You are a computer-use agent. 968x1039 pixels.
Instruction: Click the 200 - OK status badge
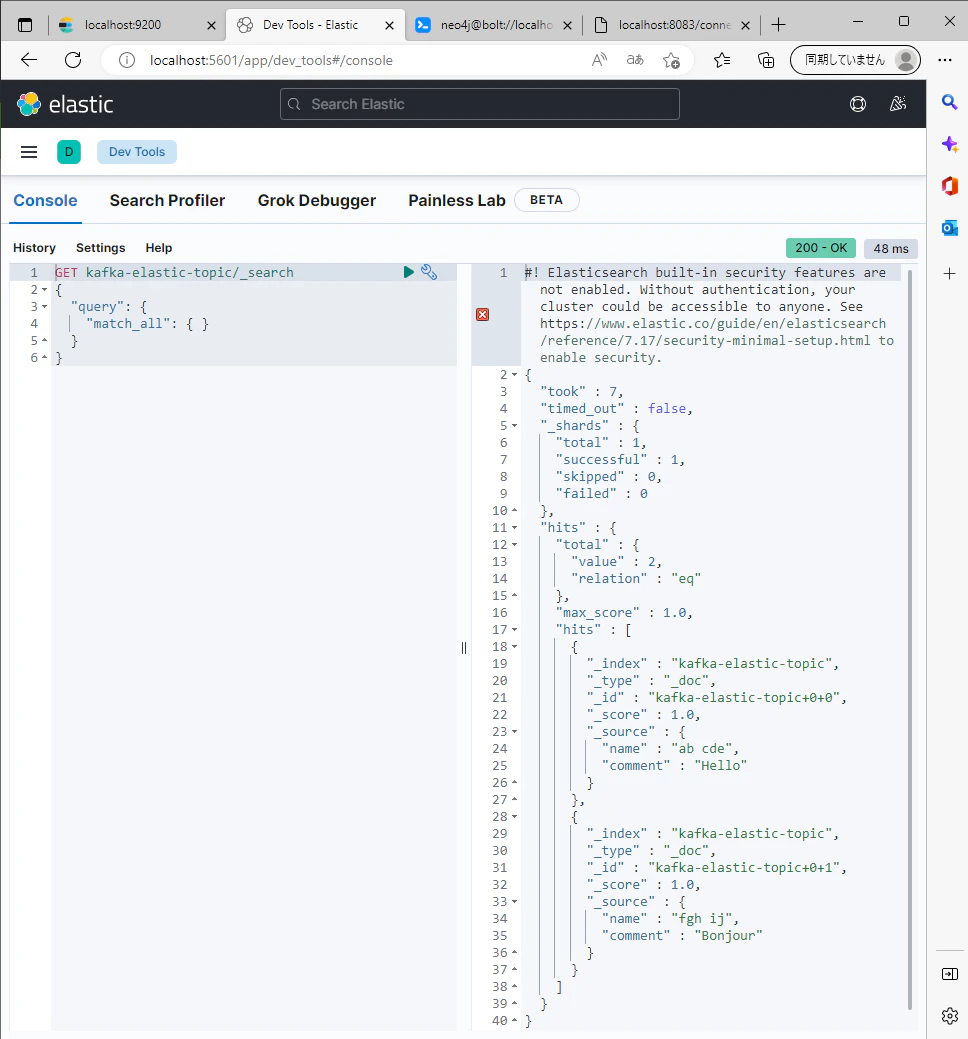(821, 248)
